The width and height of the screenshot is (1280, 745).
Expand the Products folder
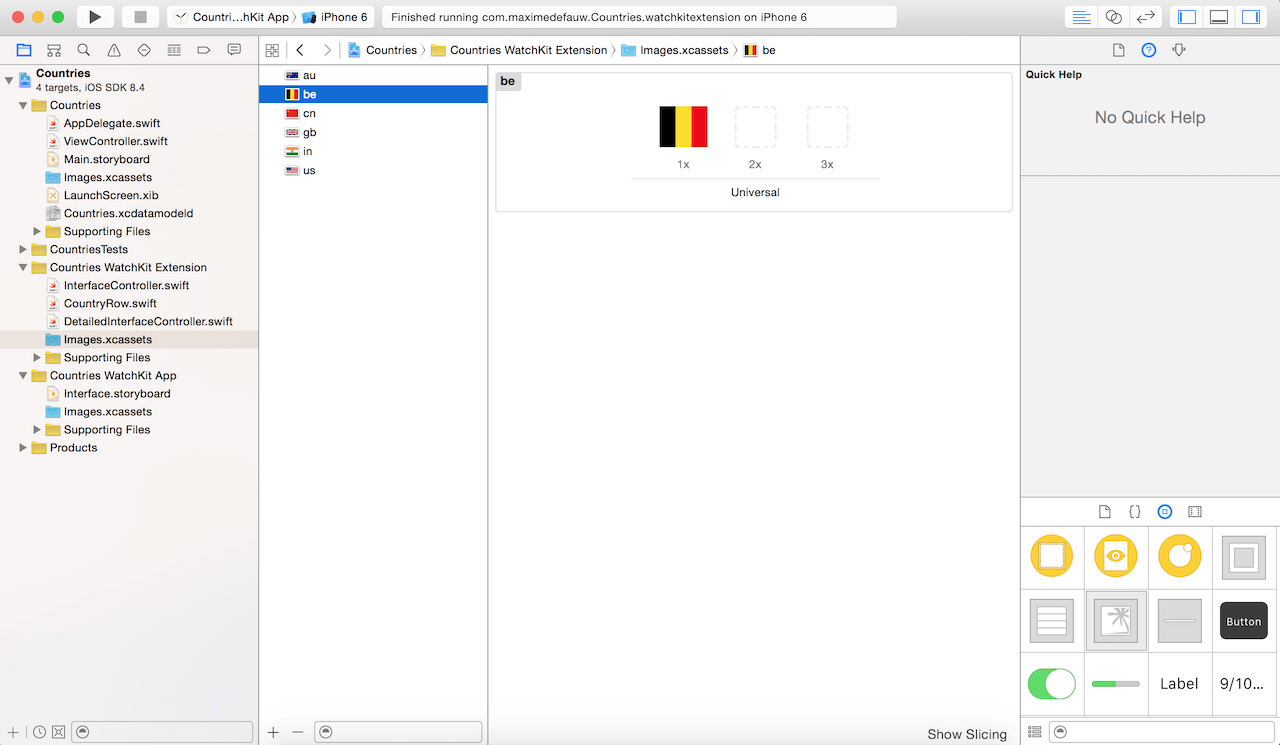coord(23,448)
